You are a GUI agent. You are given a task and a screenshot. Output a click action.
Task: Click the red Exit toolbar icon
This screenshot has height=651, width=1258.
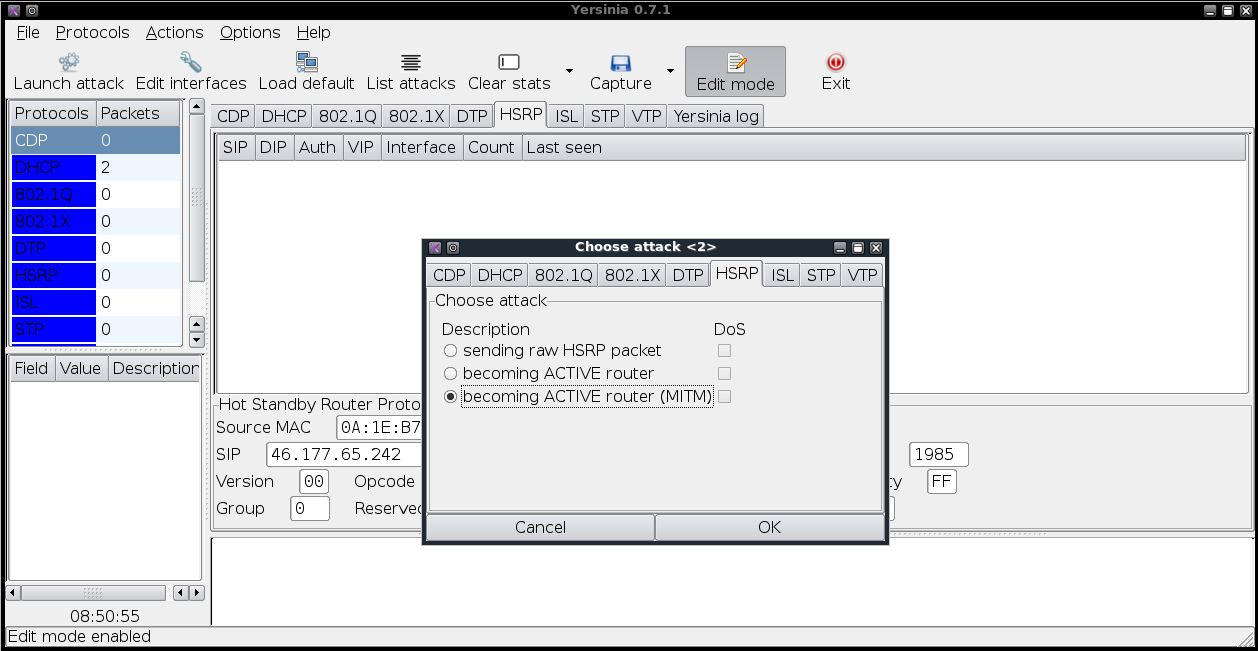[836, 62]
